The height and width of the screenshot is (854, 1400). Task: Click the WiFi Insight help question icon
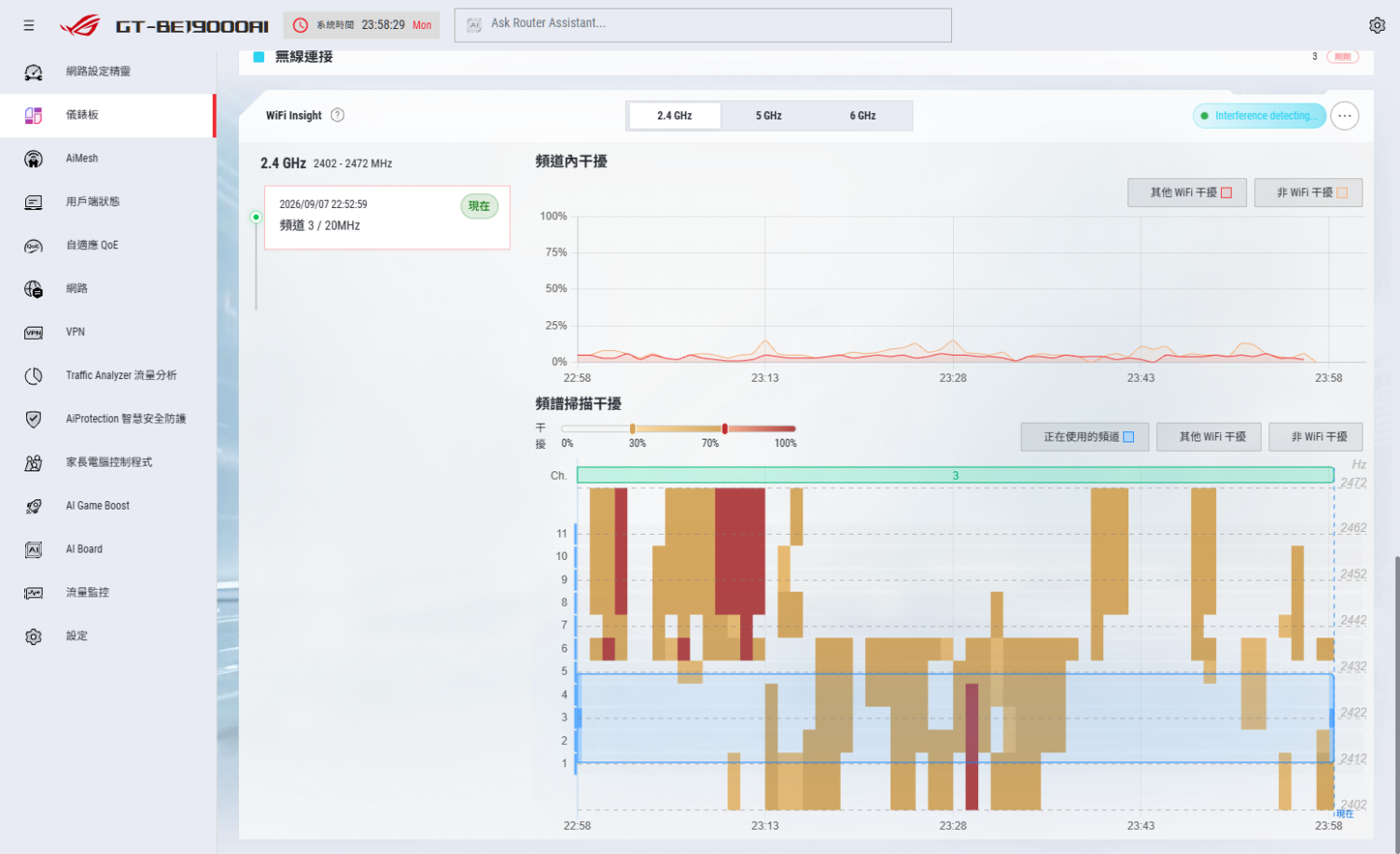point(338,115)
